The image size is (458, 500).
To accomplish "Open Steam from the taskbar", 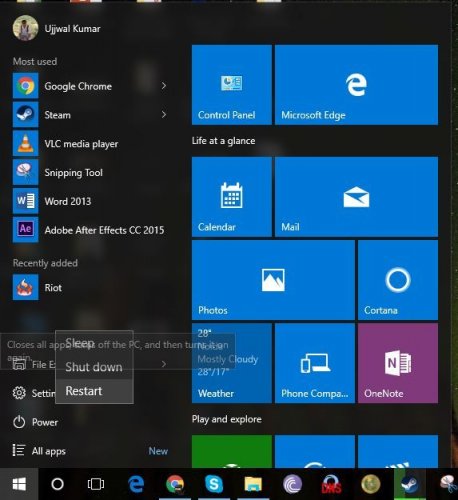I will (410, 484).
